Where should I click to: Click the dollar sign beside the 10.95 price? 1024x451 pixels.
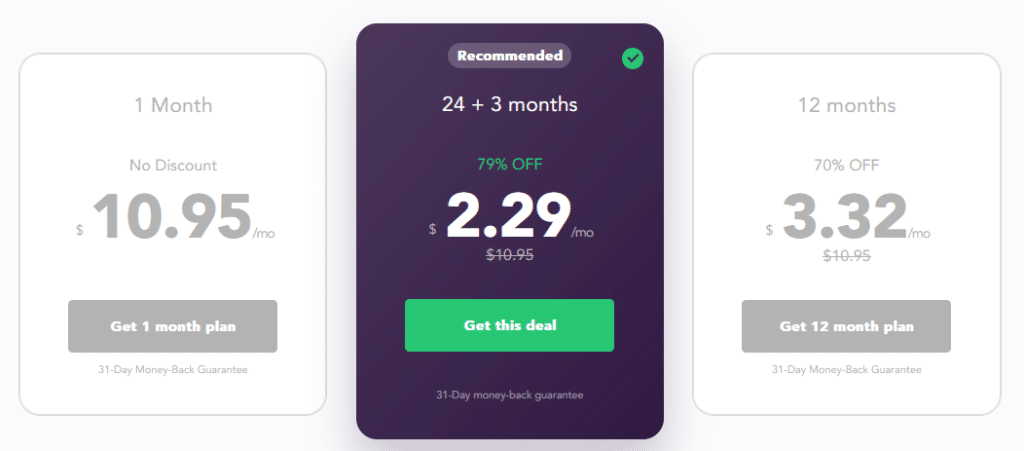point(80,231)
